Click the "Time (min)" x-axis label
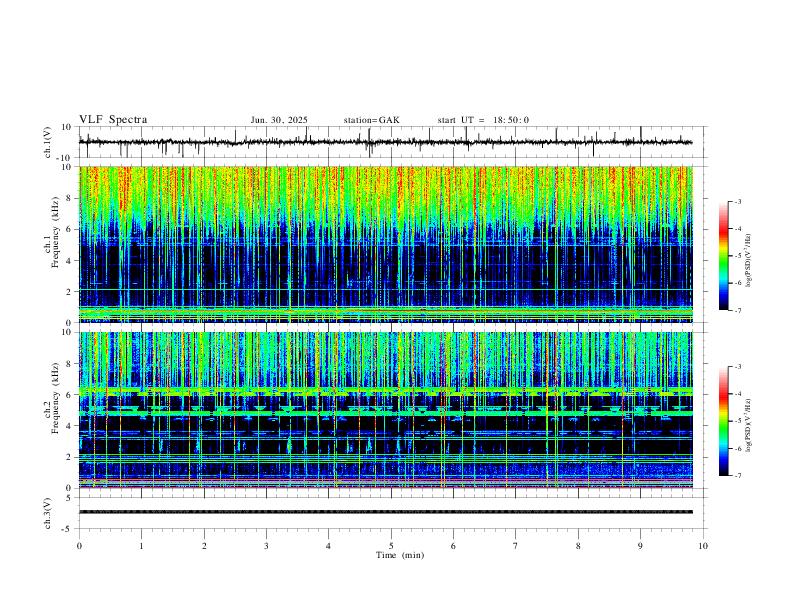 pos(400,555)
